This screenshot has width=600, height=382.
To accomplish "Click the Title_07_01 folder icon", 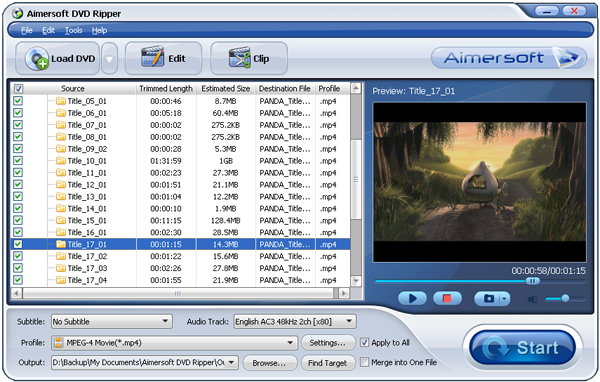I will pos(61,125).
